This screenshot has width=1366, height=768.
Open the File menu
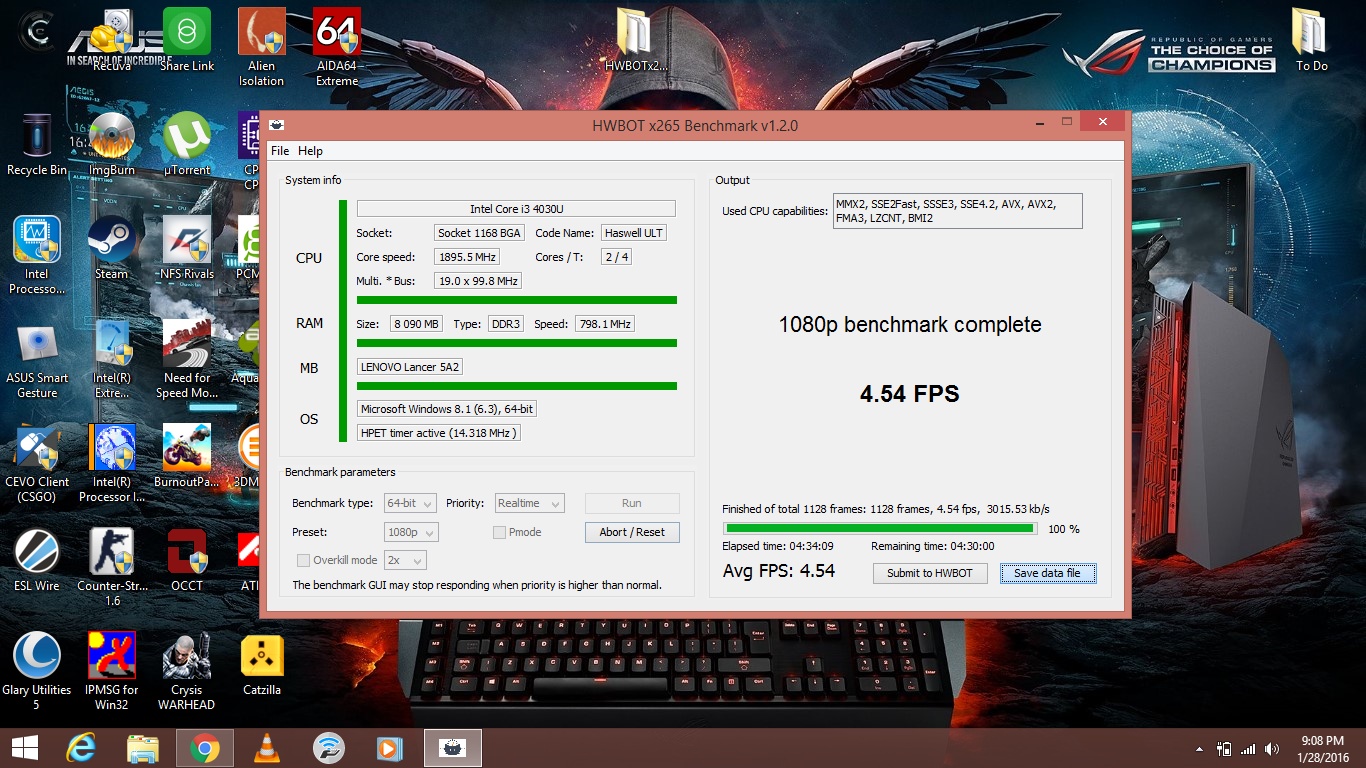[280, 151]
